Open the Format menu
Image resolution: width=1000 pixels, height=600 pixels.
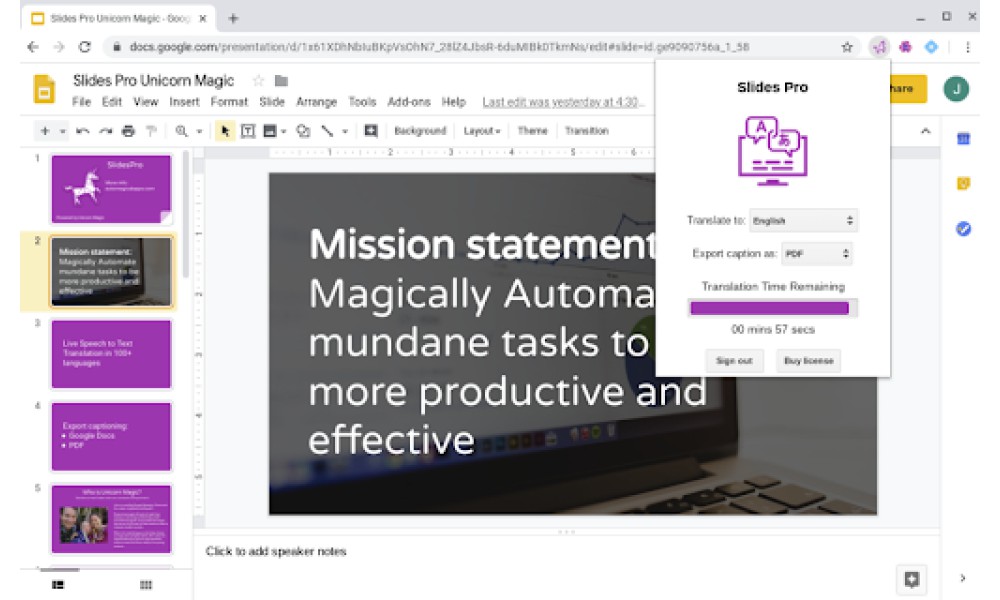[229, 102]
